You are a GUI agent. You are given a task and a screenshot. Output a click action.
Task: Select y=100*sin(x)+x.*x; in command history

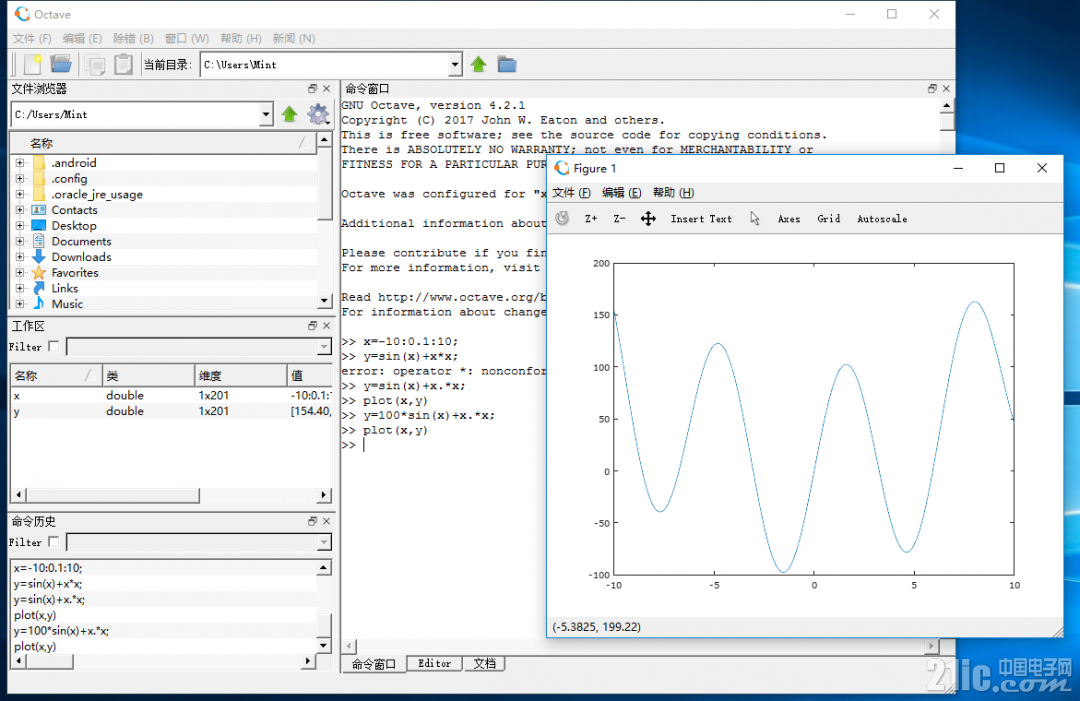[164, 631]
